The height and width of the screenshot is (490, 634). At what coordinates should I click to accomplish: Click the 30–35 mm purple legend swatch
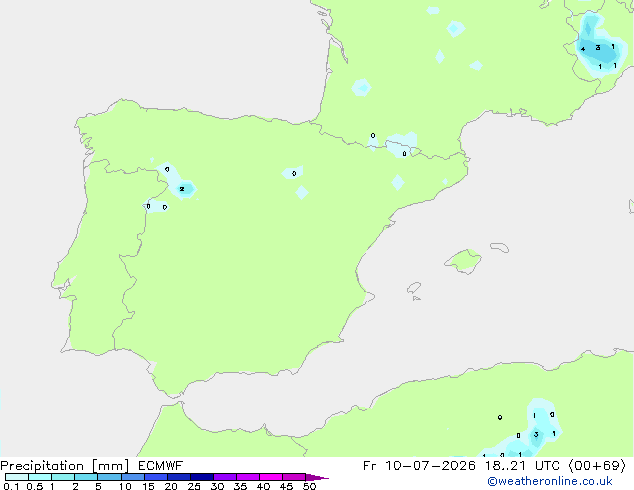(225, 477)
